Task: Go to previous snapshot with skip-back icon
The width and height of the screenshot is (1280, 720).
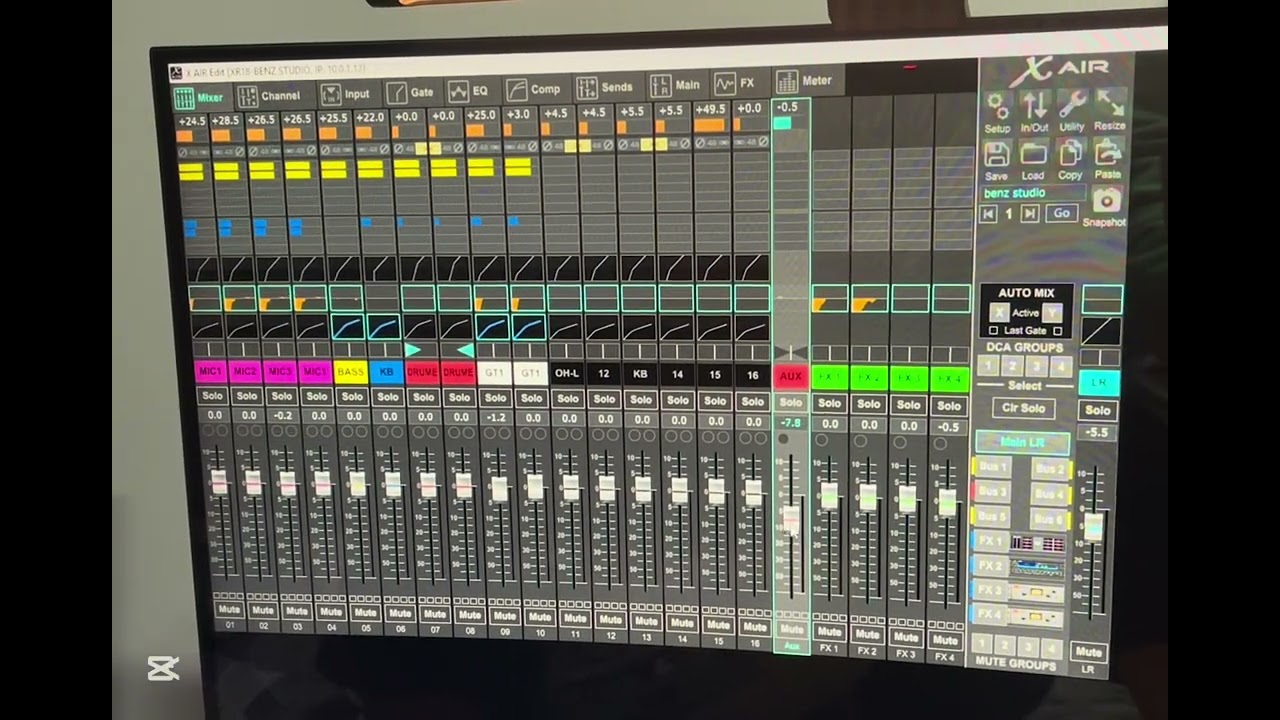Action: [x=988, y=214]
